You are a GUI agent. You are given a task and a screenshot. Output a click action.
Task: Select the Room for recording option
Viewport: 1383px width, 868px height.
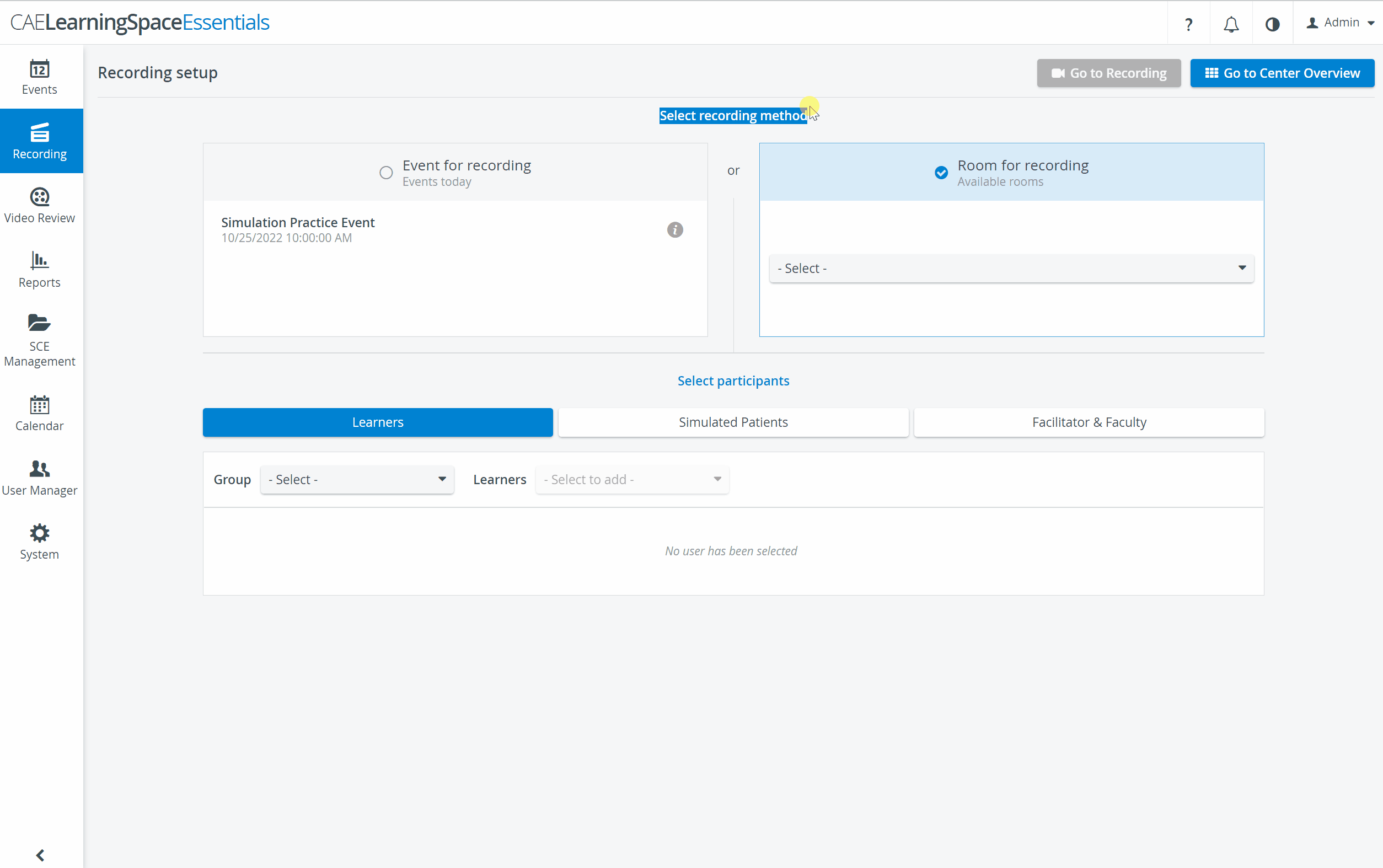coord(941,172)
